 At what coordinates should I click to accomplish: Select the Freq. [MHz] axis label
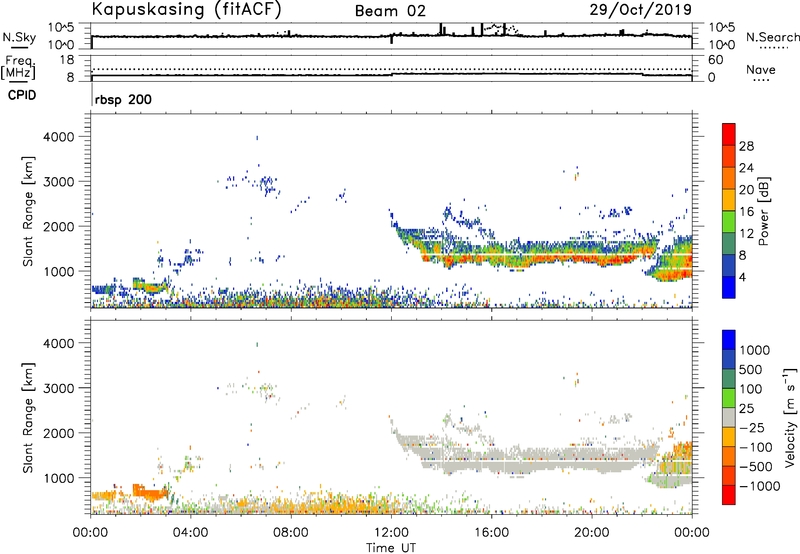pyautogui.click(x=18, y=68)
